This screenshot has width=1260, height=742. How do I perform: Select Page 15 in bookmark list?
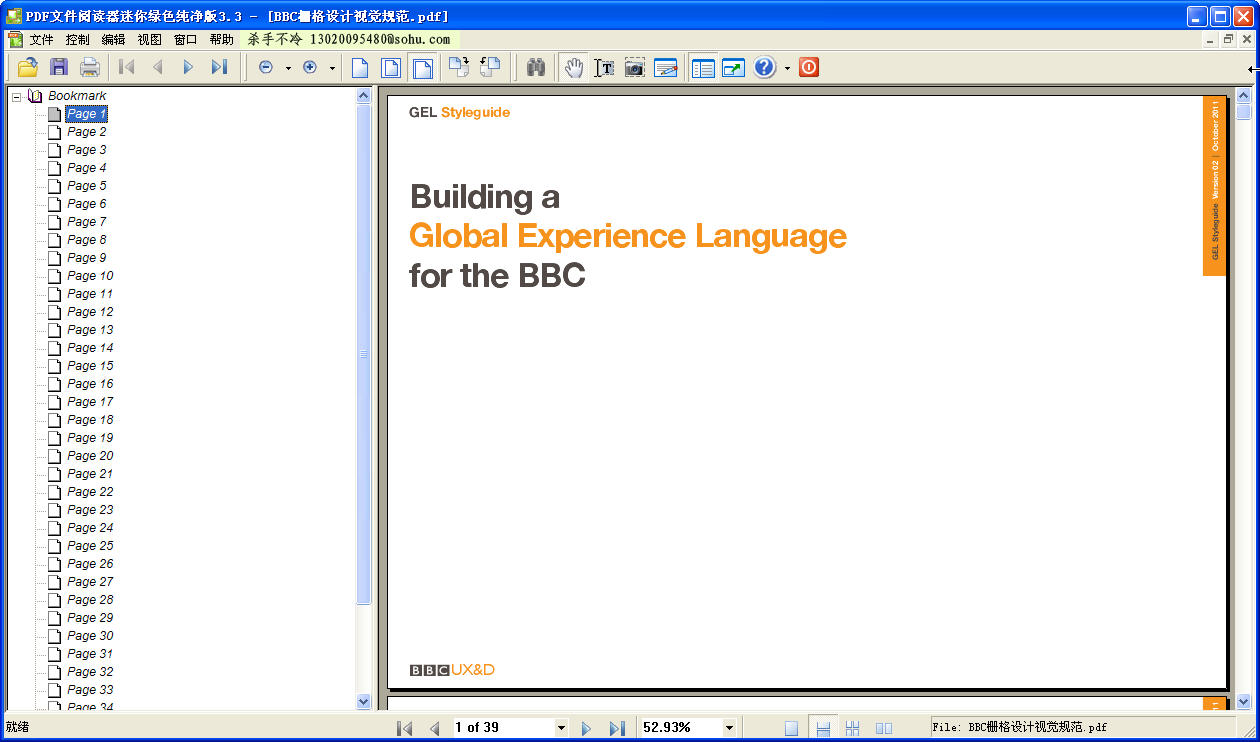(x=90, y=366)
